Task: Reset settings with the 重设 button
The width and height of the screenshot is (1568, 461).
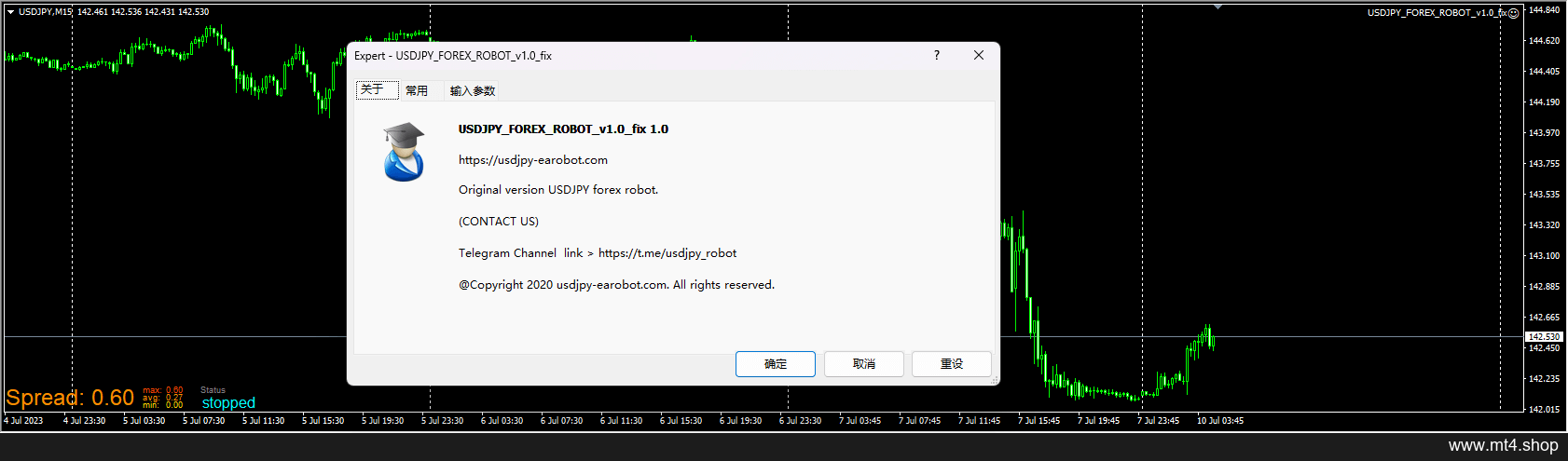Action: point(952,364)
